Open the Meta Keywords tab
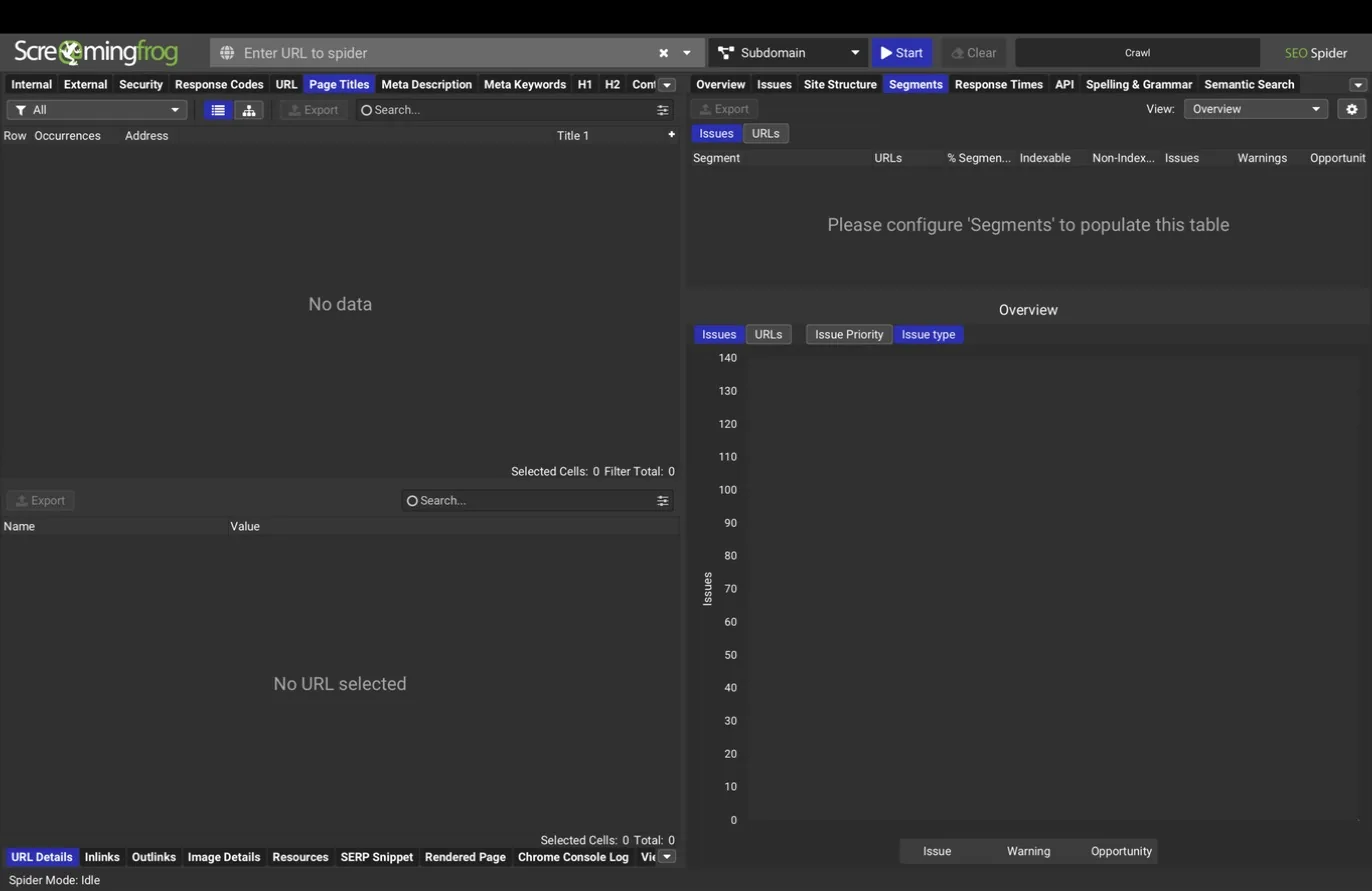This screenshot has width=1372, height=891. pyautogui.click(x=525, y=85)
